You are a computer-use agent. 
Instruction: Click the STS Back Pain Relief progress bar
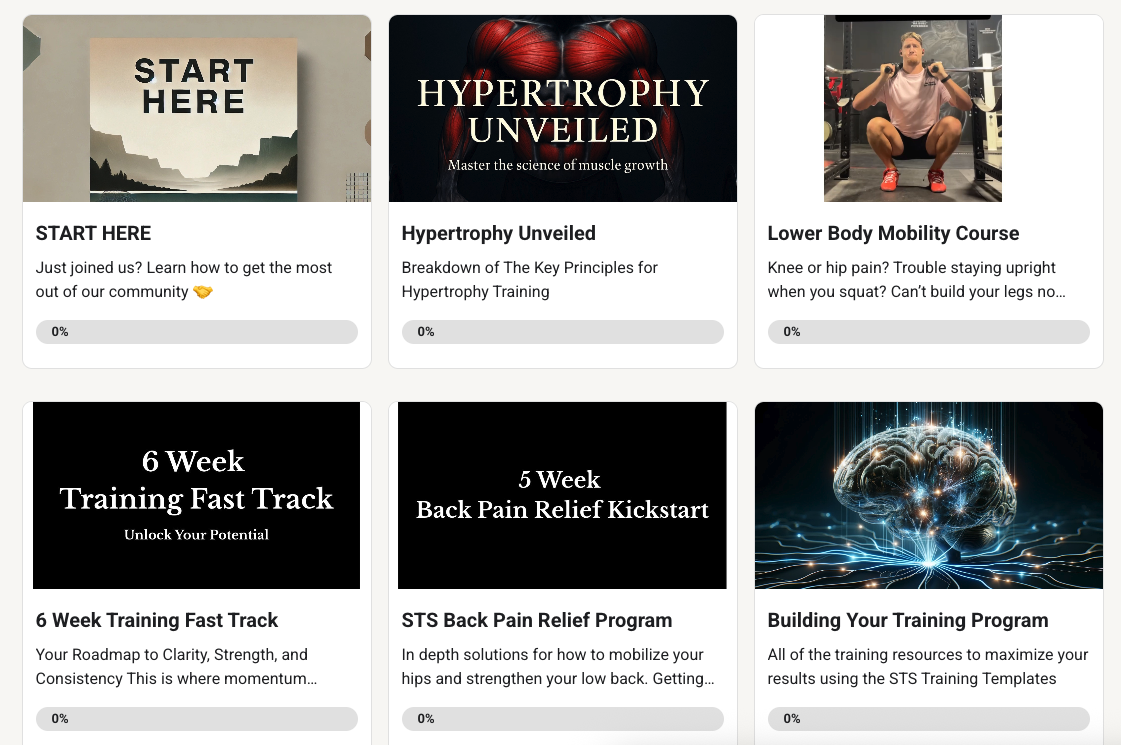[x=563, y=719]
